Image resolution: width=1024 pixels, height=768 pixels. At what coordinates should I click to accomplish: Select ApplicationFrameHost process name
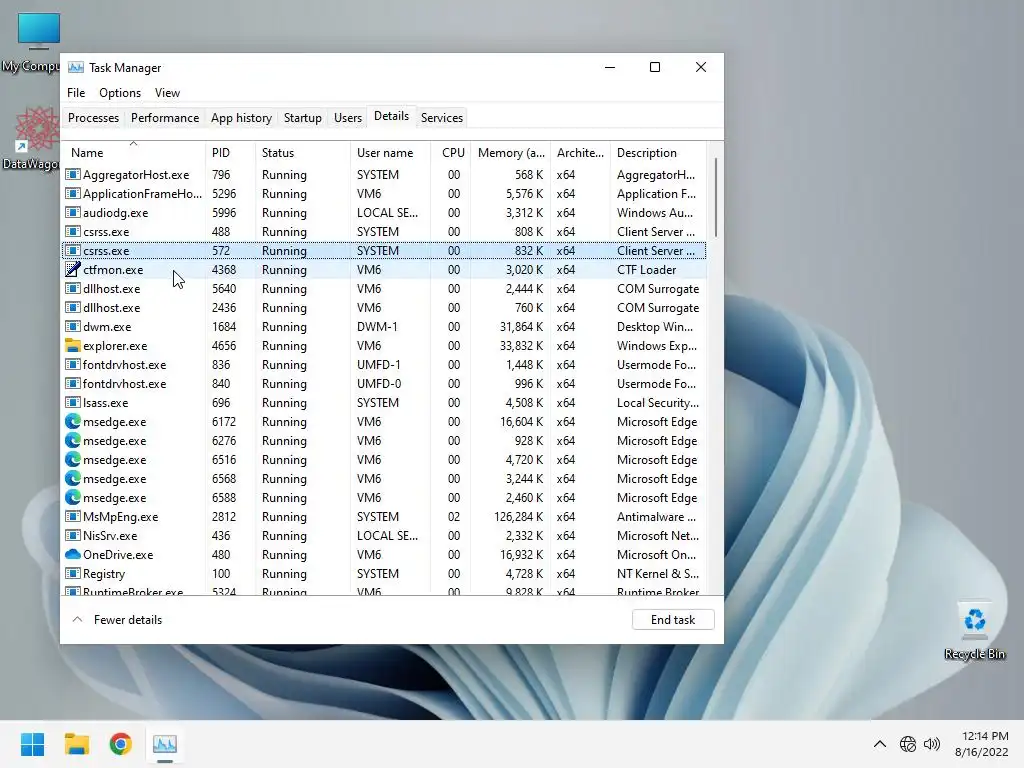click(x=142, y=194)
